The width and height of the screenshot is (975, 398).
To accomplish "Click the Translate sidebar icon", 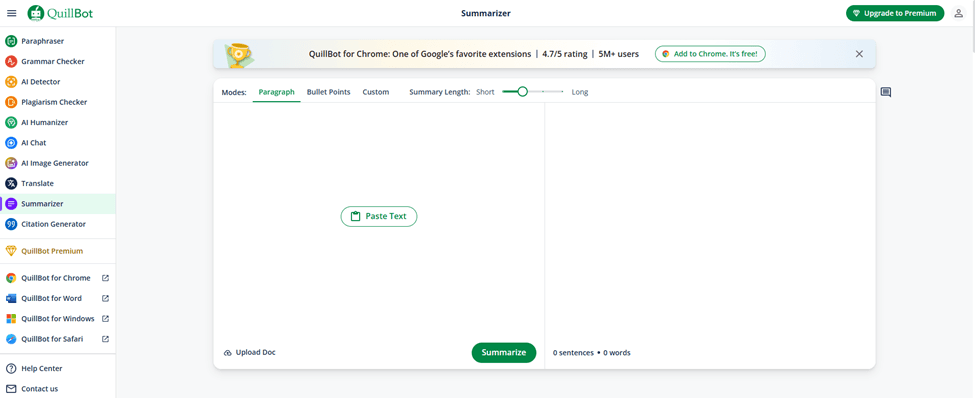I will coord(11,183).
